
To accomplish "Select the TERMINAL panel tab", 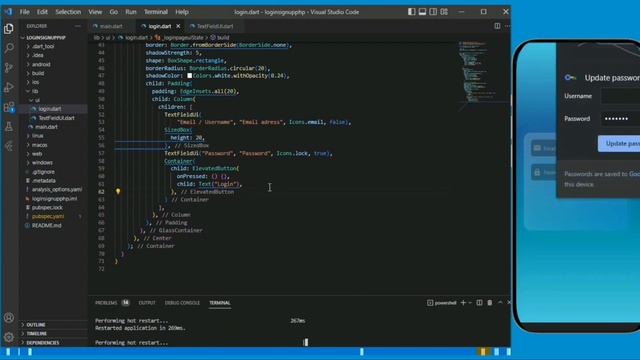I will click(x=220, y=303).
